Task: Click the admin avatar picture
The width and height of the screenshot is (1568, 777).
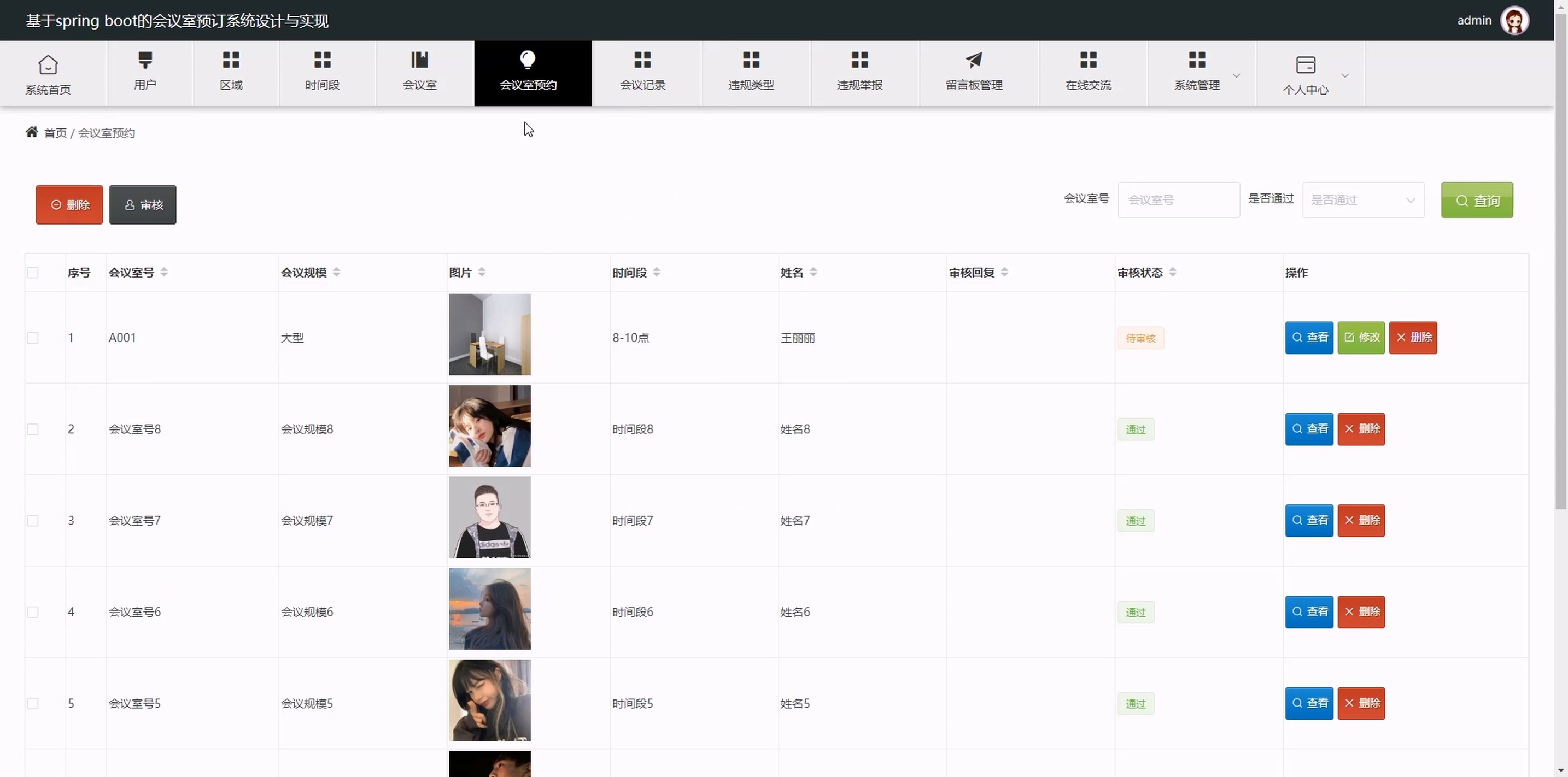Action: (x=1514, y=21)
